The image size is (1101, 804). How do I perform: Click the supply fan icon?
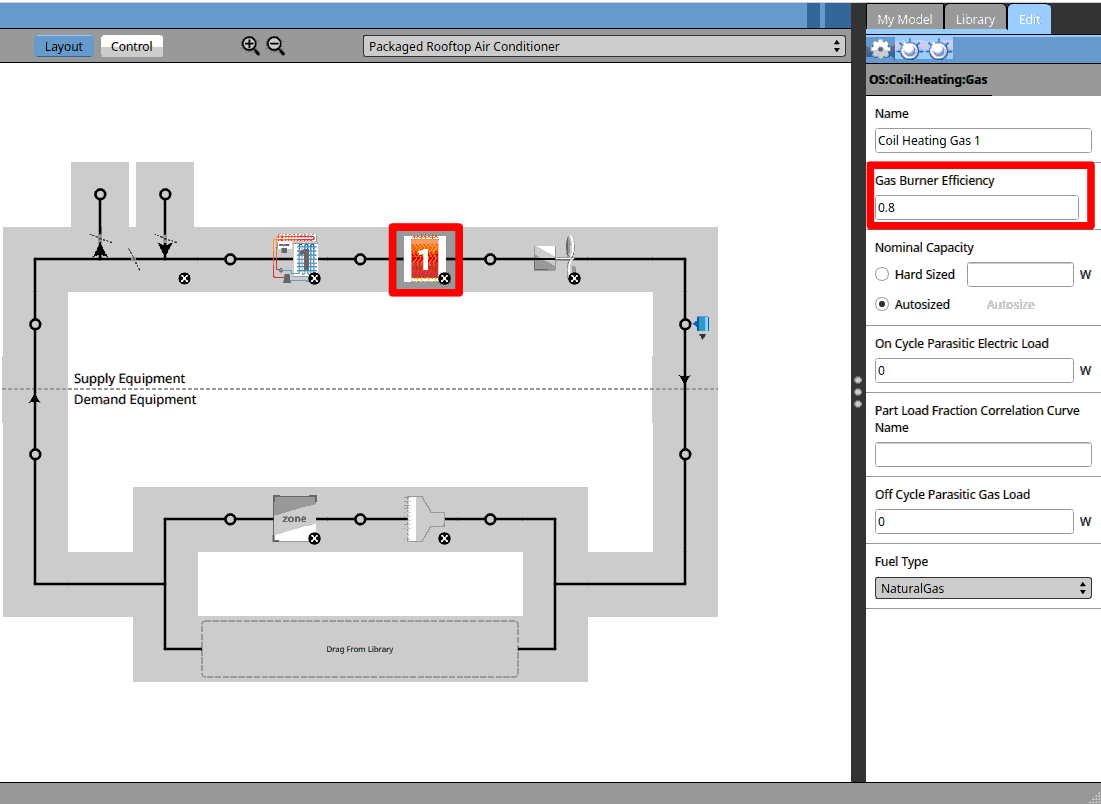click(555, 257)
